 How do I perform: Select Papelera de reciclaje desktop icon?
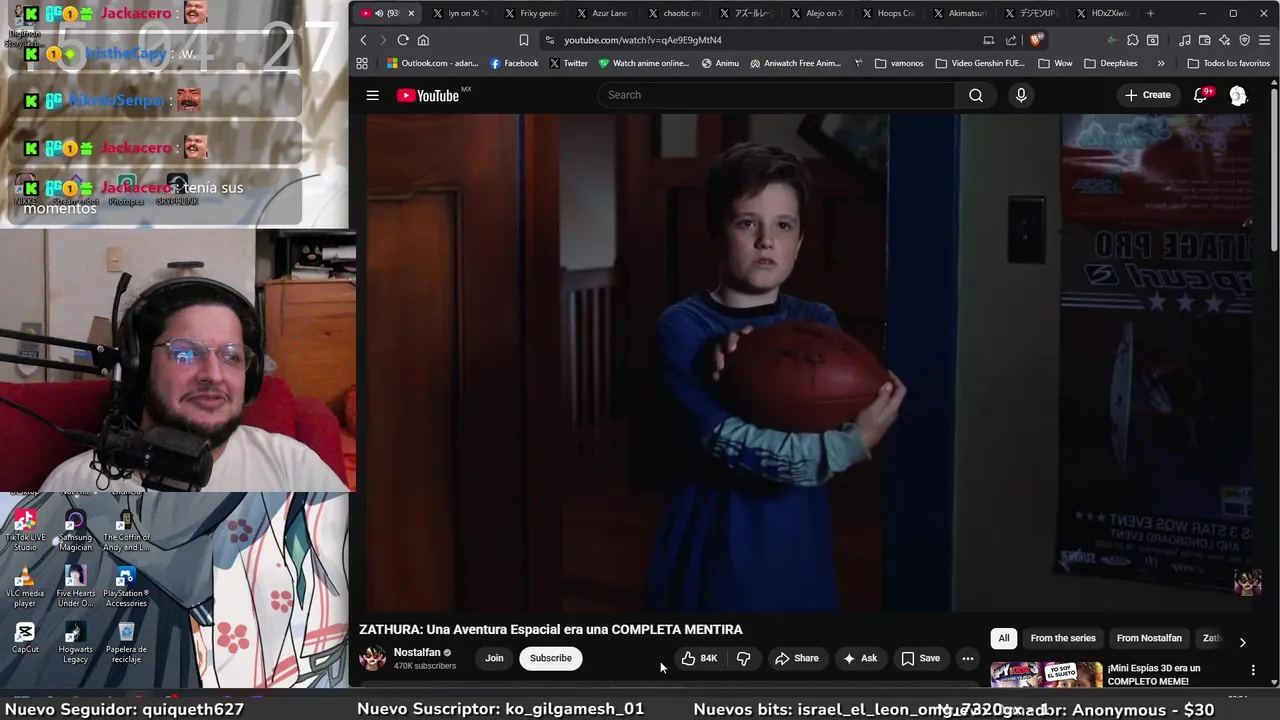pyautogui.click(x=126, y=642)
